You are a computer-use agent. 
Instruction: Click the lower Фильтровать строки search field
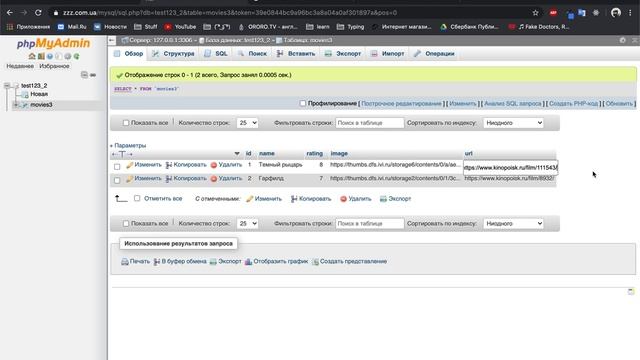[370, 224]
